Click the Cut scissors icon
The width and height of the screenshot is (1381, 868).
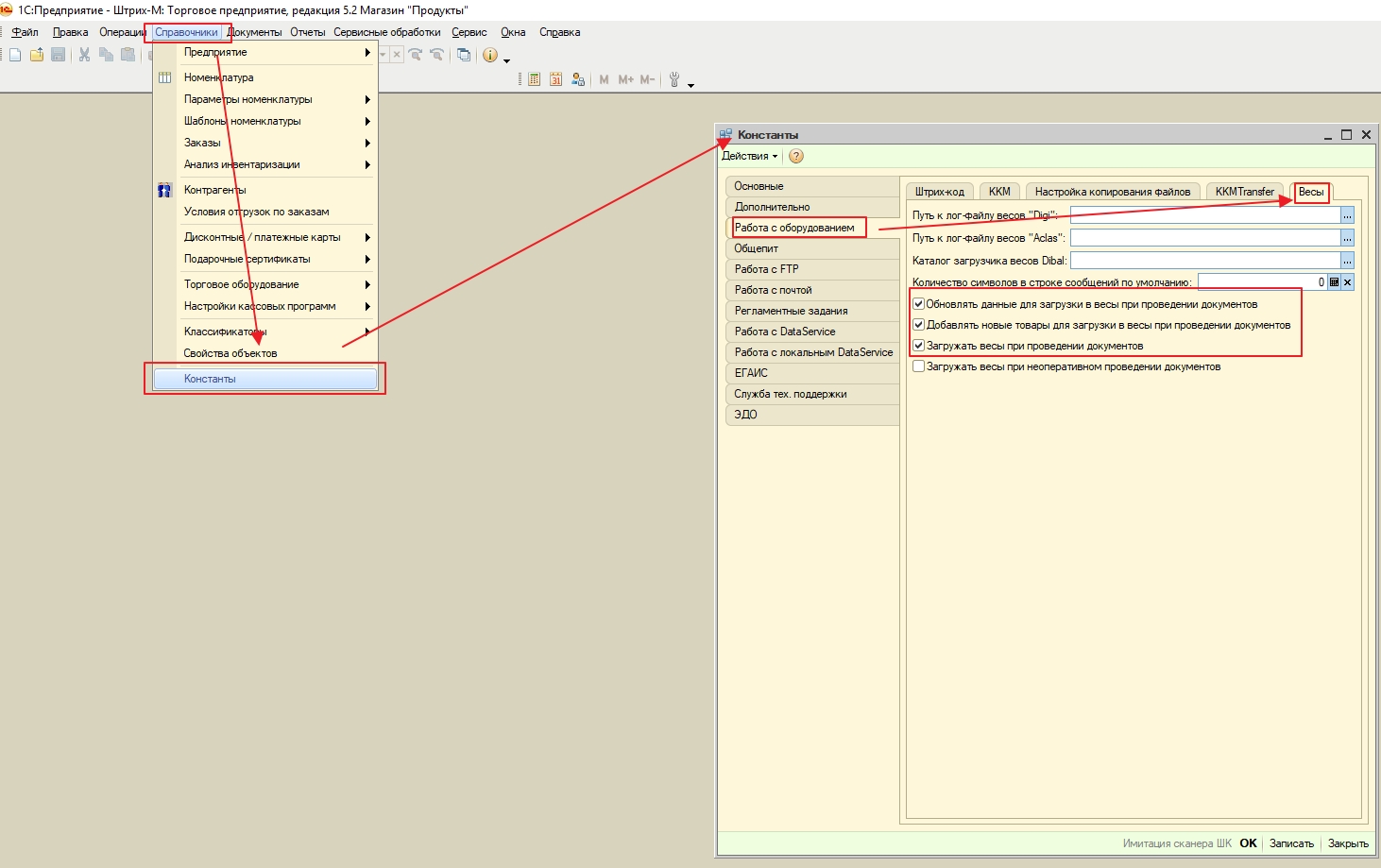coord(84,55)
